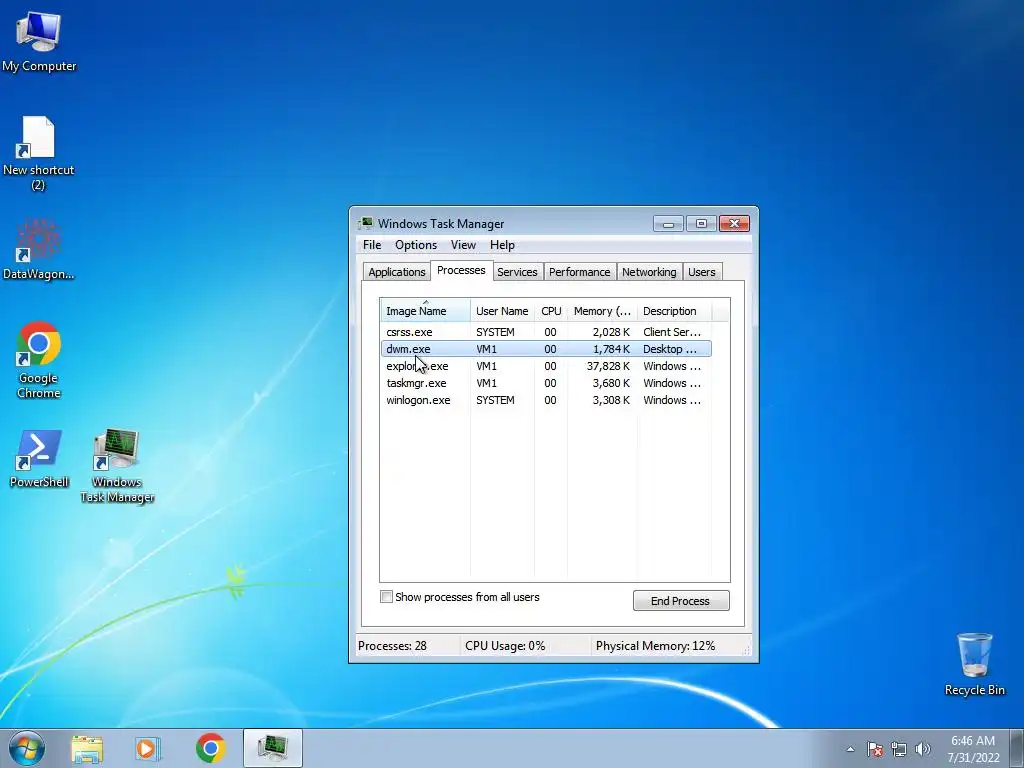Screen dimensions: 1024x768
Task: Switch to the Applications tab
Action: (x=396, y=272)
